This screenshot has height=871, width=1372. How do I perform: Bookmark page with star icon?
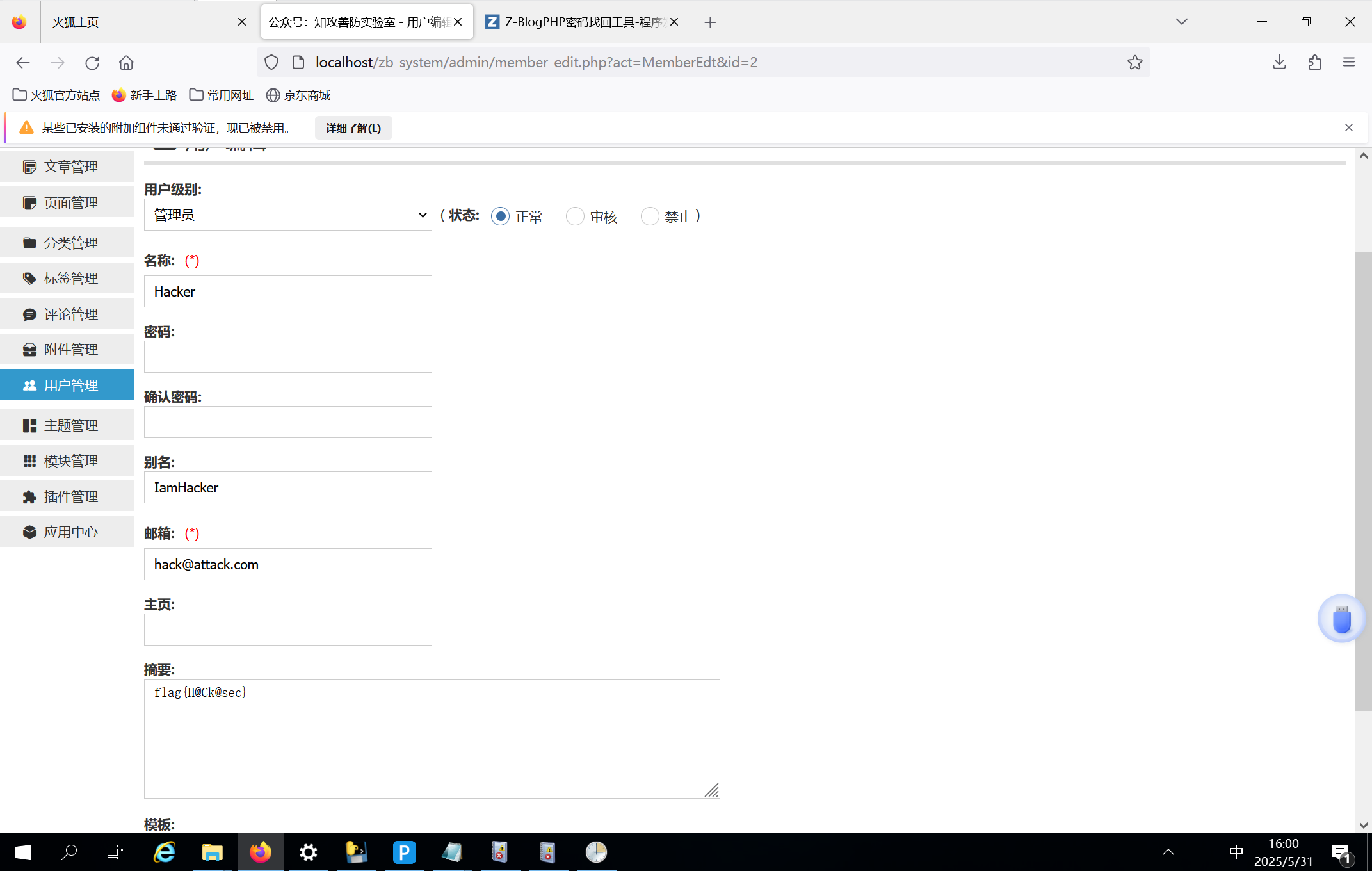pos(1134,62)
